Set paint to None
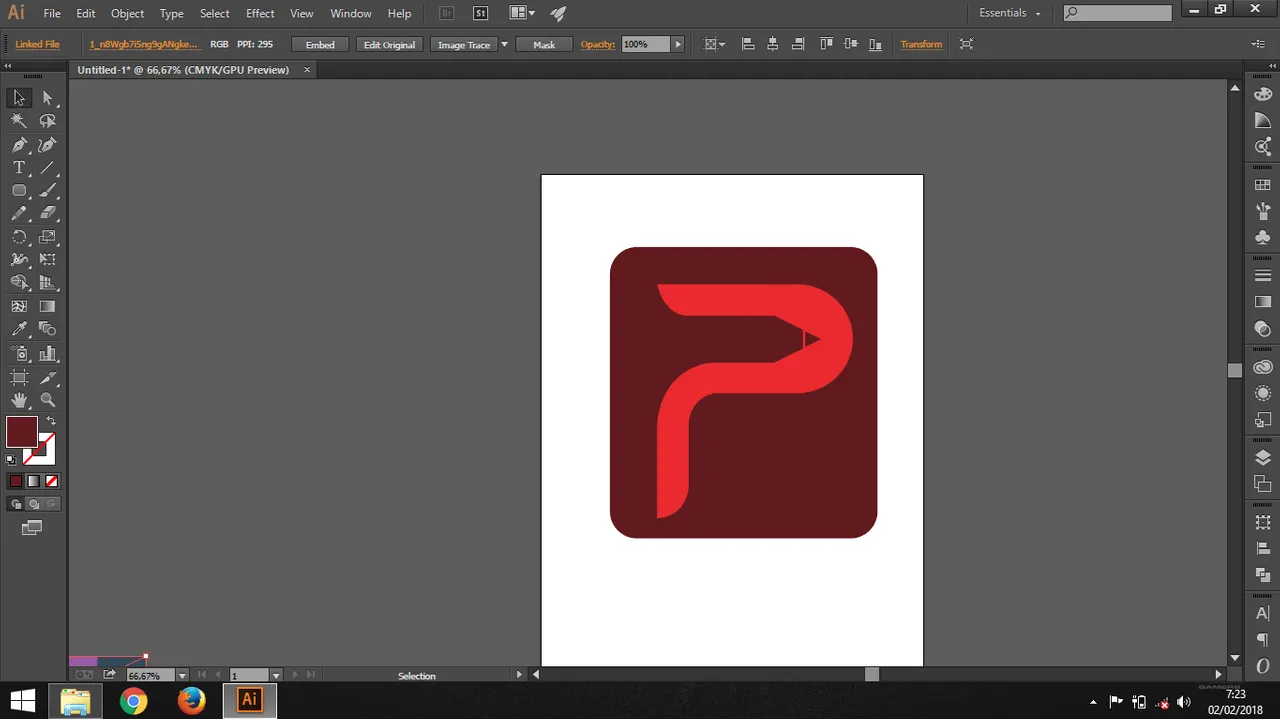The width and height of the screenshot is (1280, 719). 52,481
